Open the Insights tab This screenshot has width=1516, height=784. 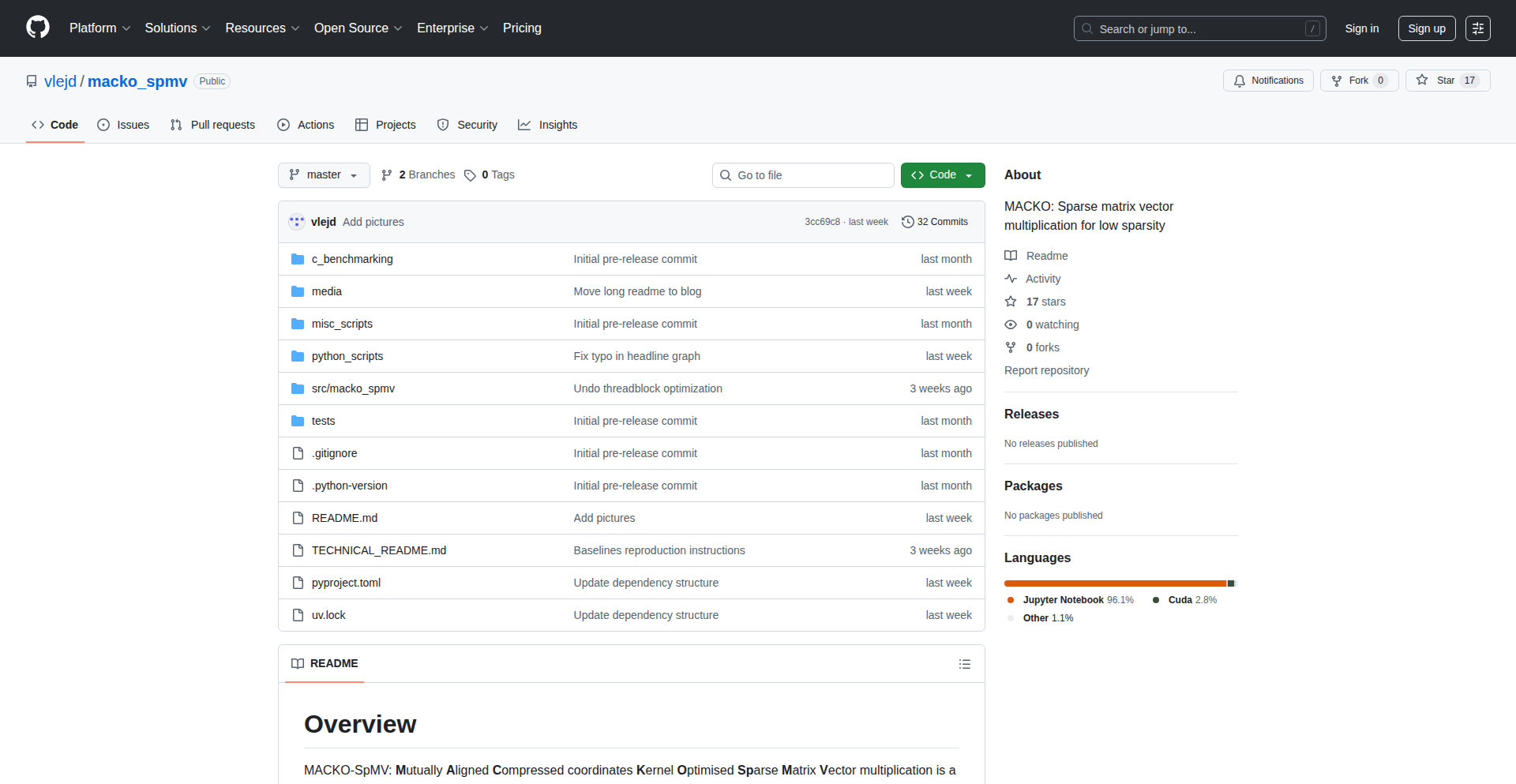point(548,125)
